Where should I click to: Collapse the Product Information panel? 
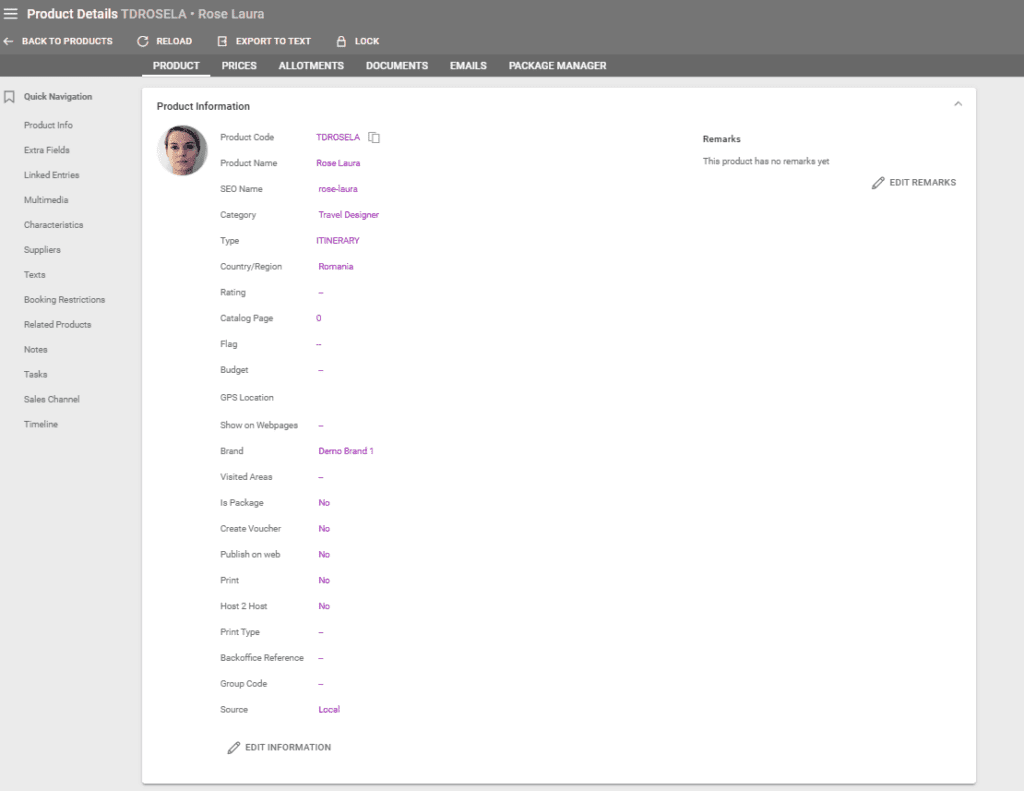[x=957, y=104]
